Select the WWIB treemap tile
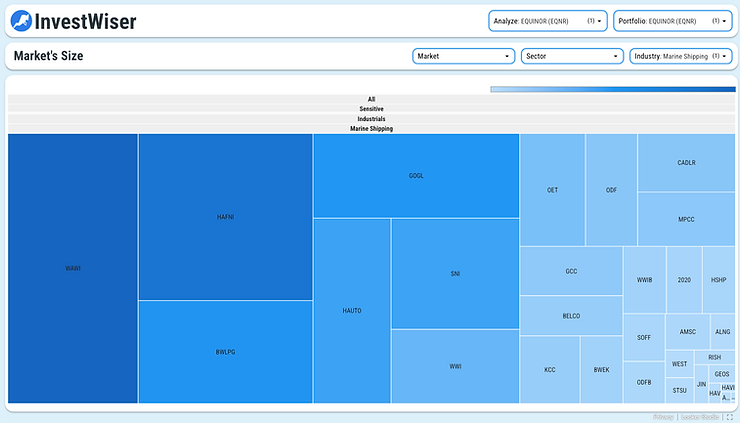 pyautogui.click(x=645, y=280)
